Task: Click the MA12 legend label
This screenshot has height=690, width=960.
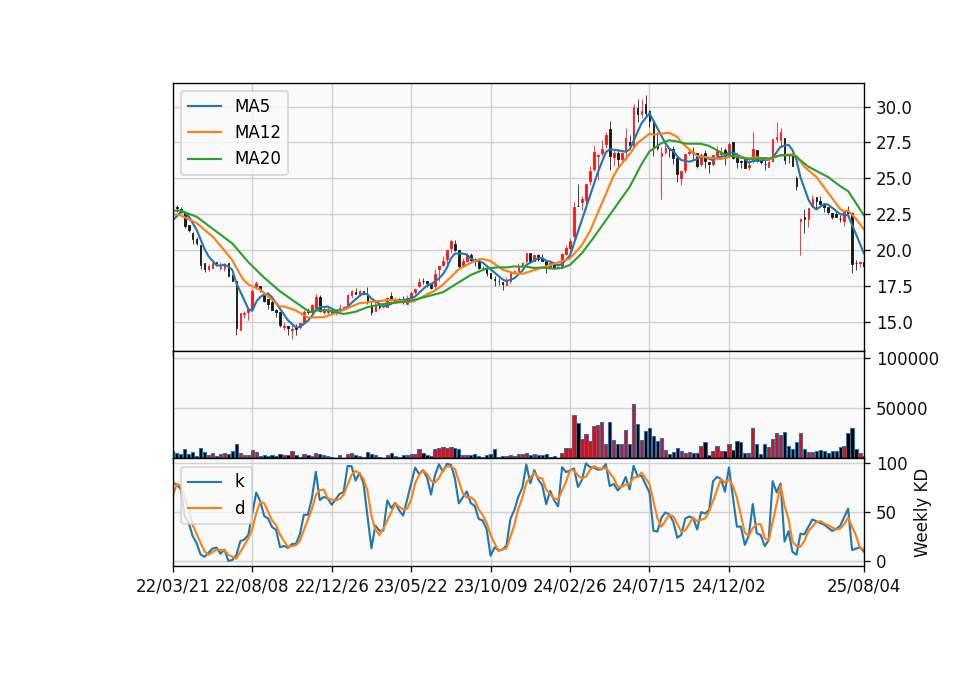Action: click(257, 132)
